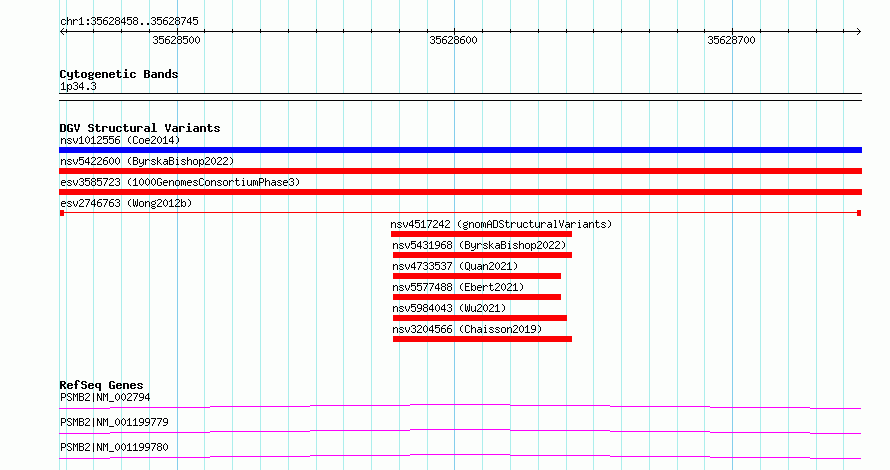Open esv2746763 (Wong2012b) variant label
This screenshot has width=890, height=470.
(x=126, y=203)
